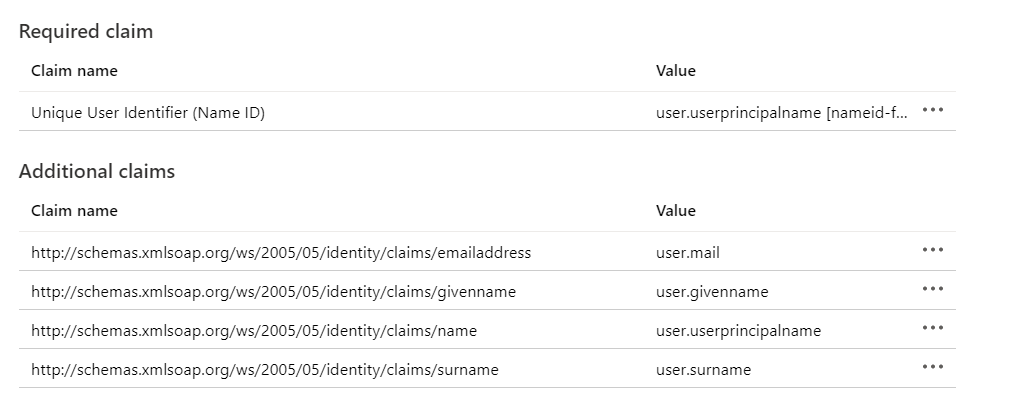This screenshot has height=415, width=1024.
Task: Select the identity/claims/name claim row
Action: point(254,331)
